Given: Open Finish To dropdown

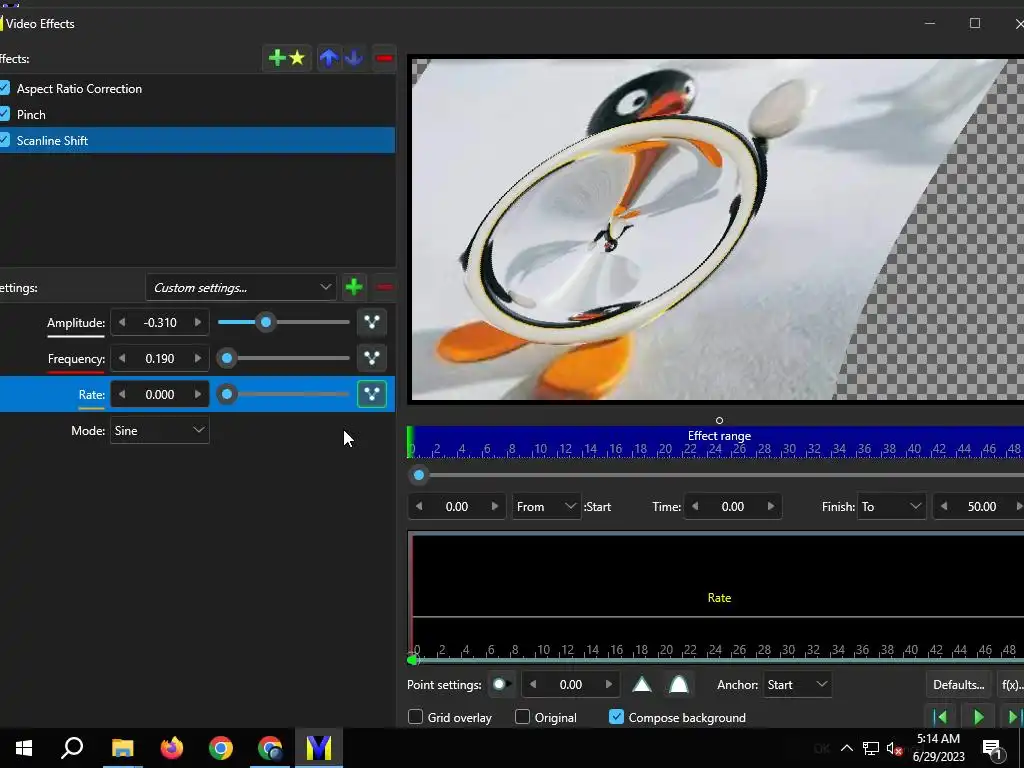Looking at the screenshot, I should (x=891, y=507).
